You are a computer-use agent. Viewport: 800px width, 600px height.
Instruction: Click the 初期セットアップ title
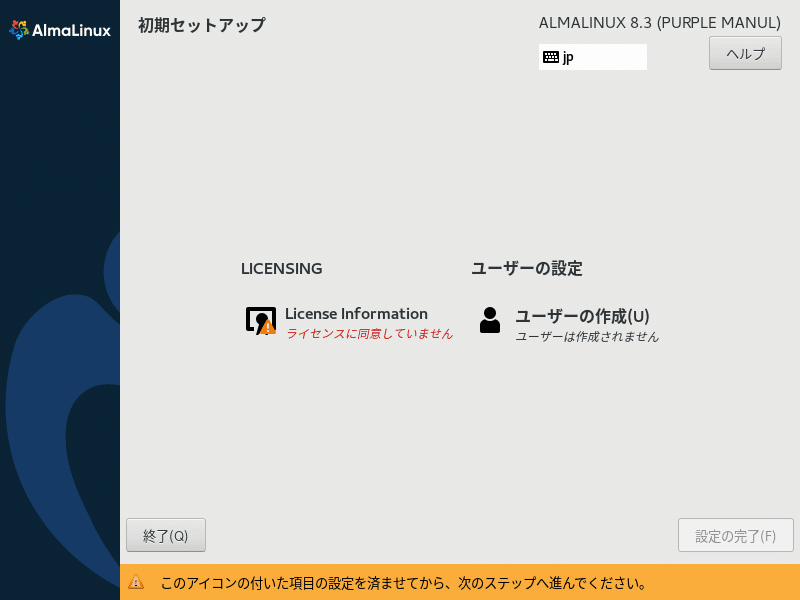click(x=202, y=25)
